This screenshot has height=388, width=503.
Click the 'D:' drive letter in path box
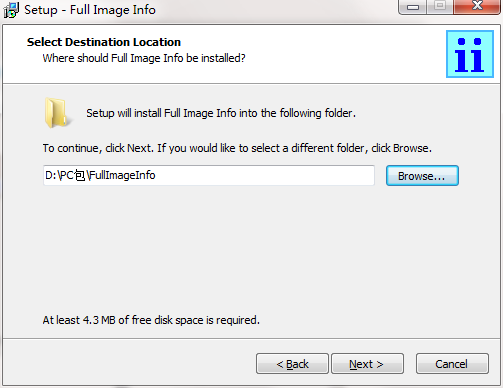(51, 175)
